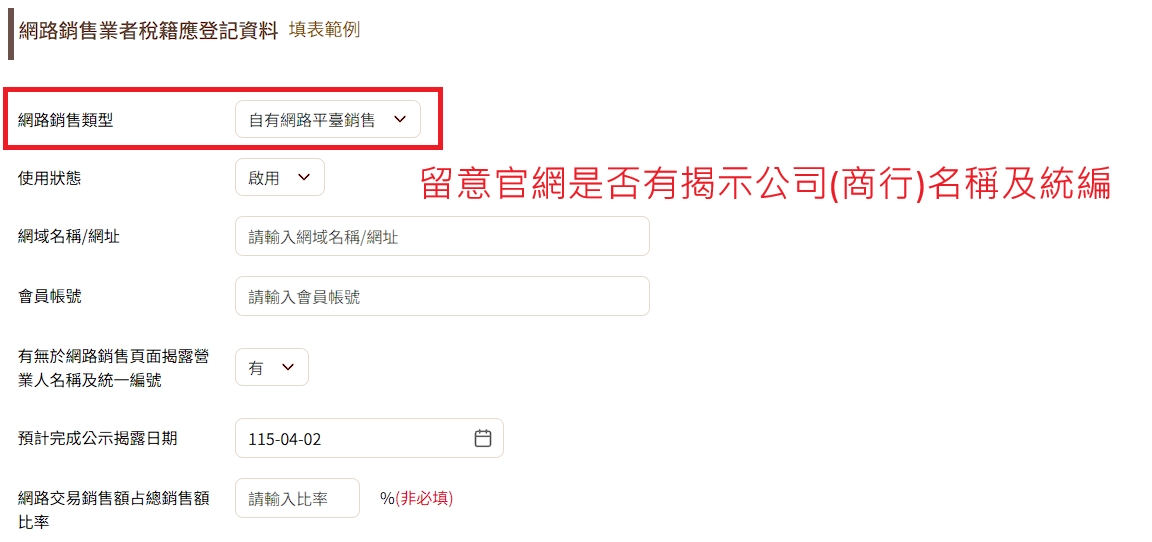Click the 網路交易銷售額占總銷售額比率 label
The width and height of the screenshot is (1152, 542).
(113, 509)
